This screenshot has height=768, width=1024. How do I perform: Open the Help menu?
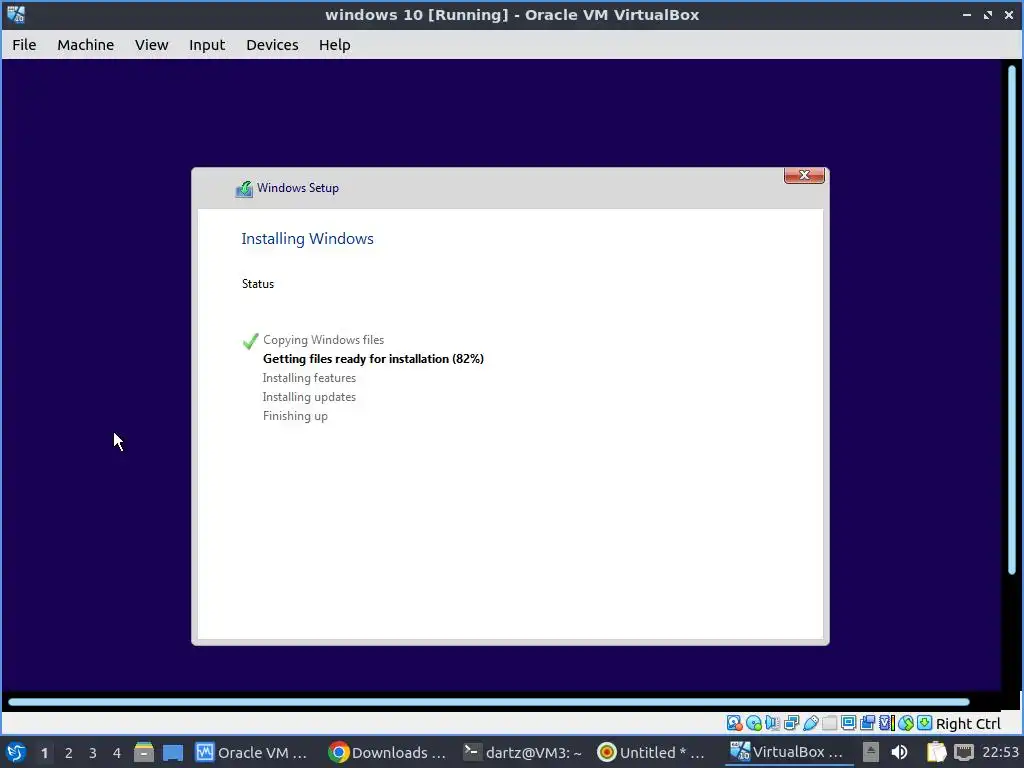[334, 44]
